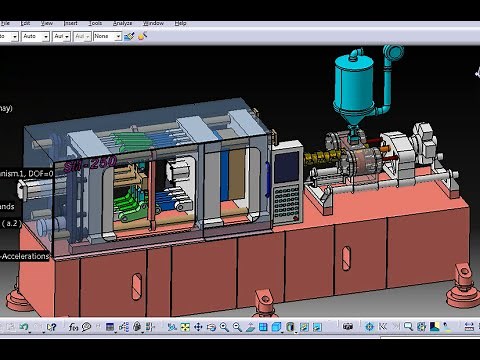Viewport: 480px width, 360px height.
Task: Open the File menu
Action: [5, 23]
